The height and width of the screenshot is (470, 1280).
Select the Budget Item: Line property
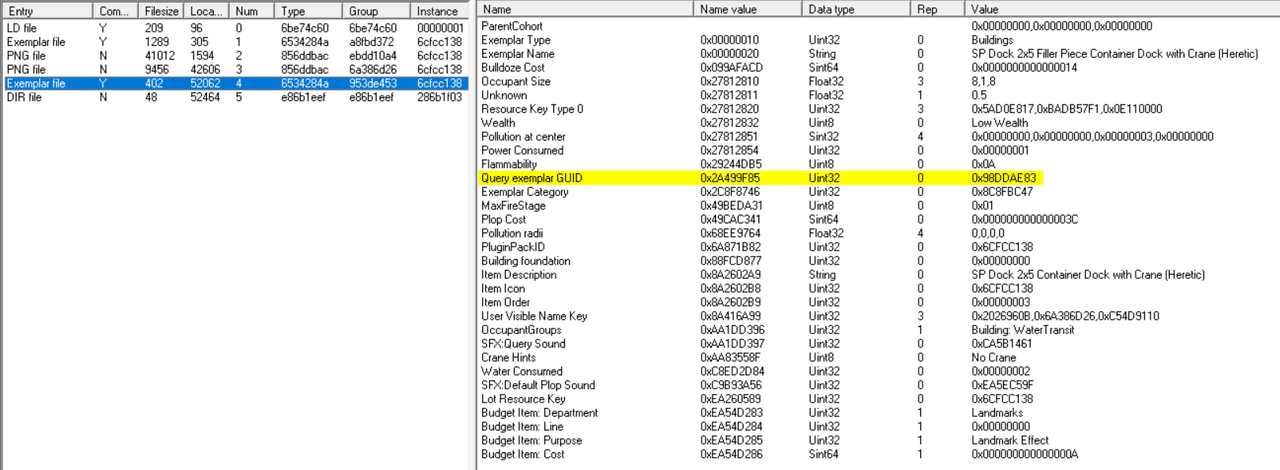(x=878, y=427)
